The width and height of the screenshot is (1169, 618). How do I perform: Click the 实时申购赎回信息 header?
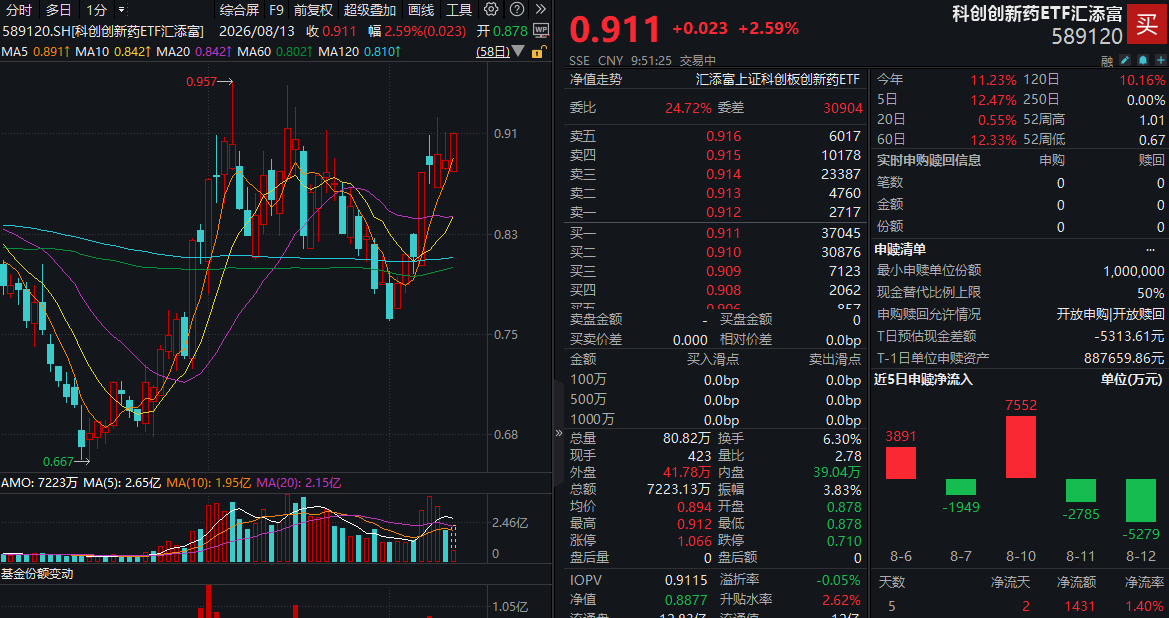click(929, 160)
